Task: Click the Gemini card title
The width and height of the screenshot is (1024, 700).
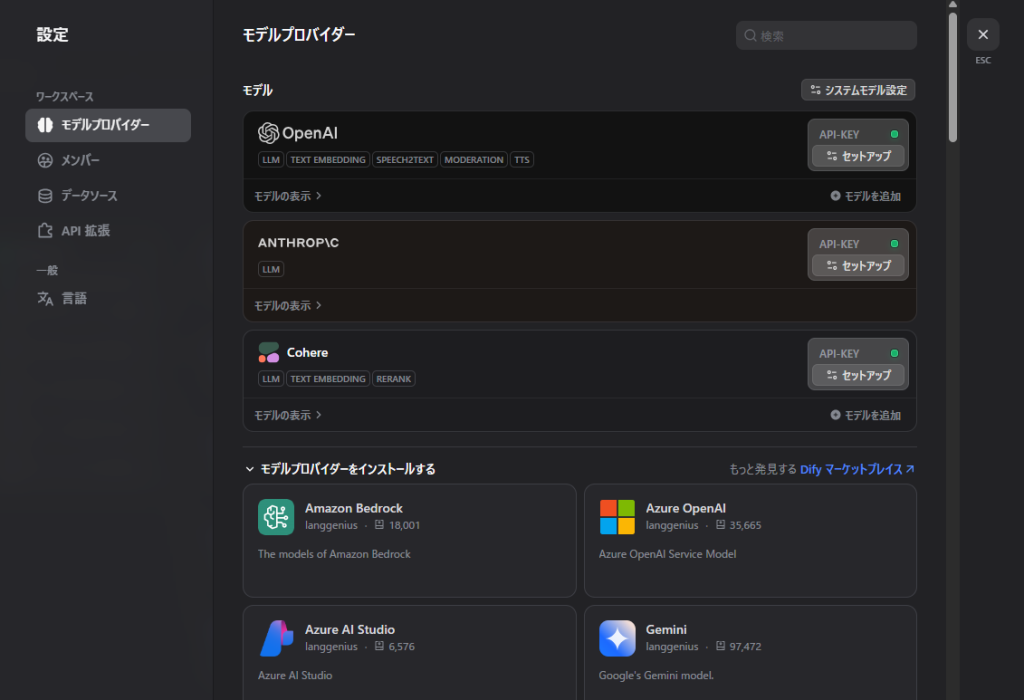Action: [666, 629]
